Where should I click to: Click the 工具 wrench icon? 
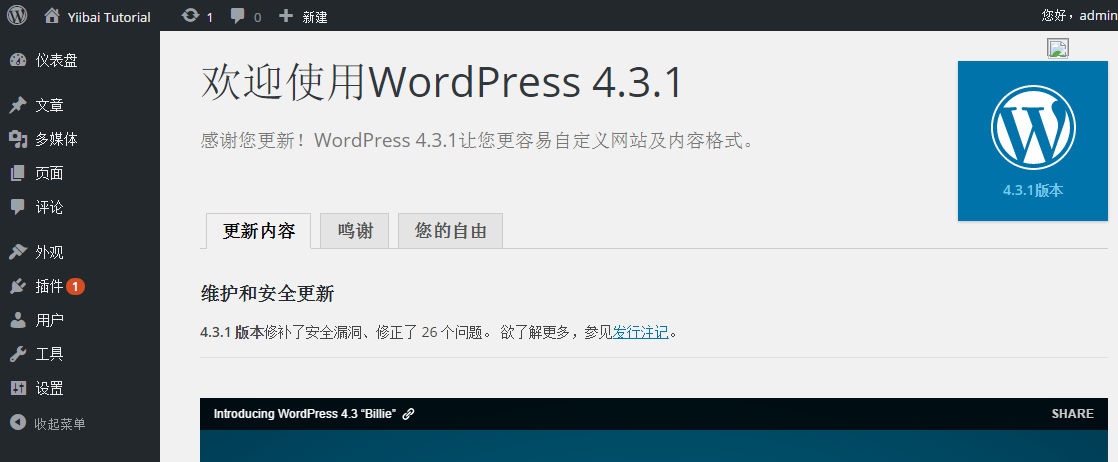tap(18, 354)
